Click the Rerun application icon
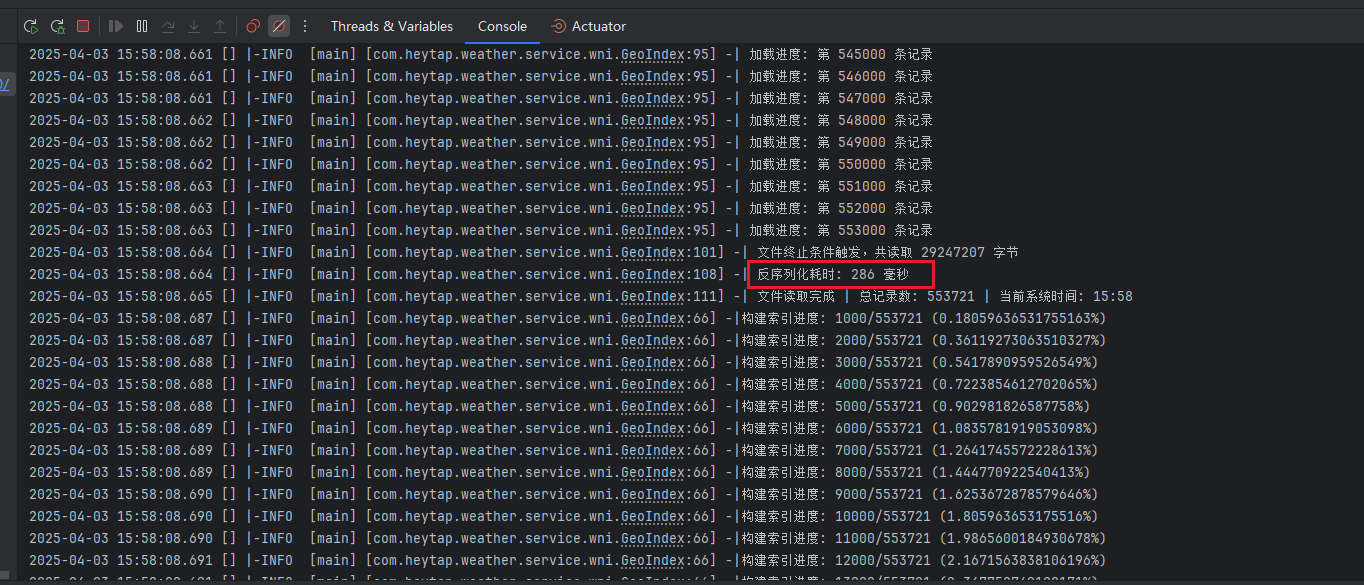Screen dimensions: 1364x585 31,26
